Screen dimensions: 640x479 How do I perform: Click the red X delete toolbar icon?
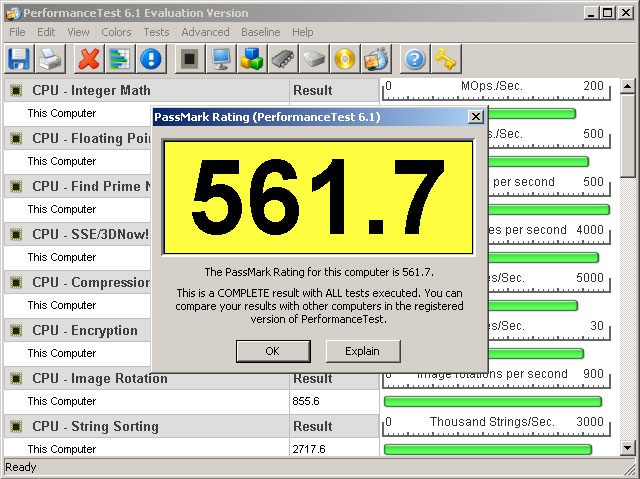(89, 59)
